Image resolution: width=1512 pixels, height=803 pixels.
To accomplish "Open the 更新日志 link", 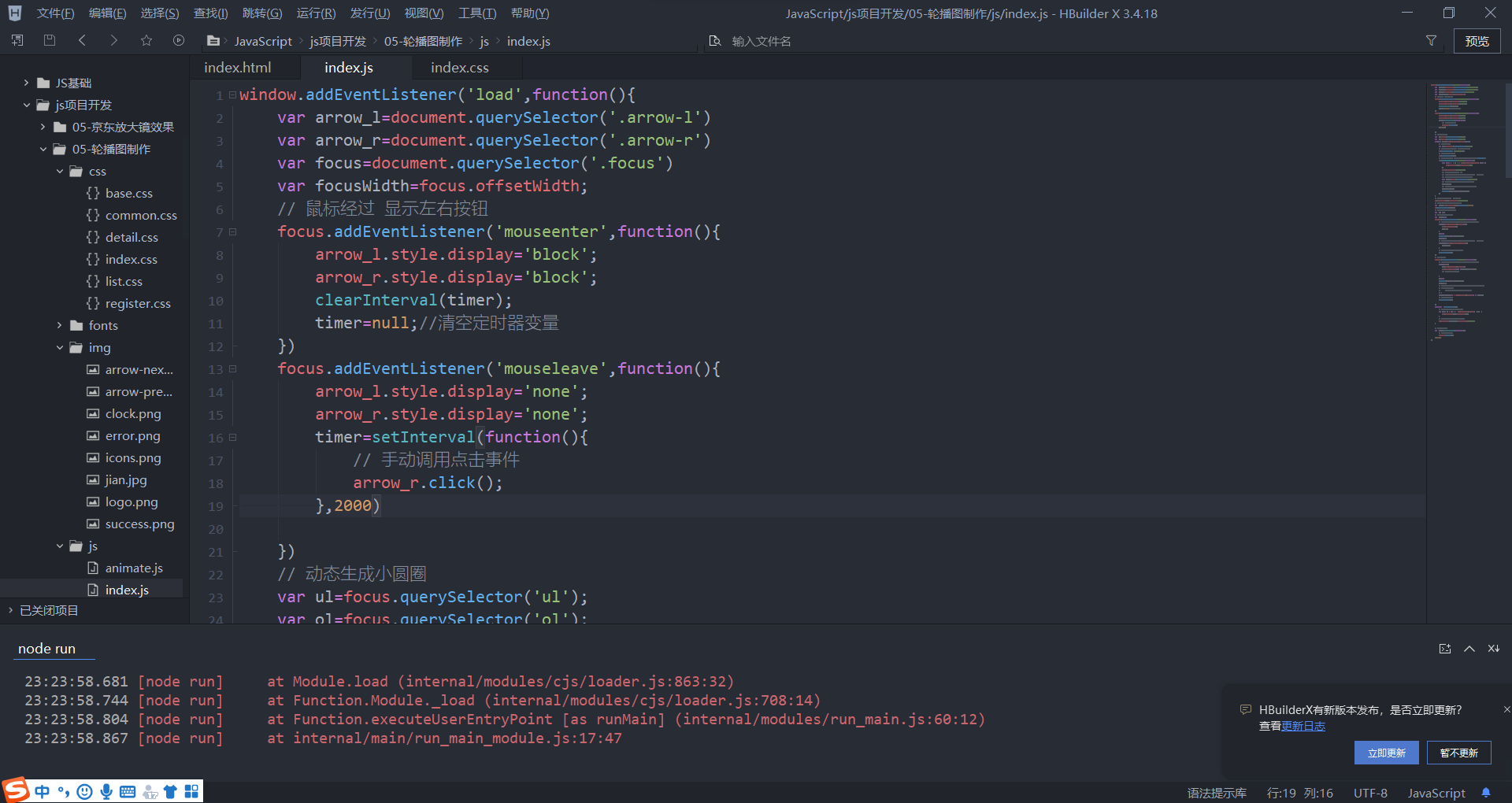I will pos(1304,726).
